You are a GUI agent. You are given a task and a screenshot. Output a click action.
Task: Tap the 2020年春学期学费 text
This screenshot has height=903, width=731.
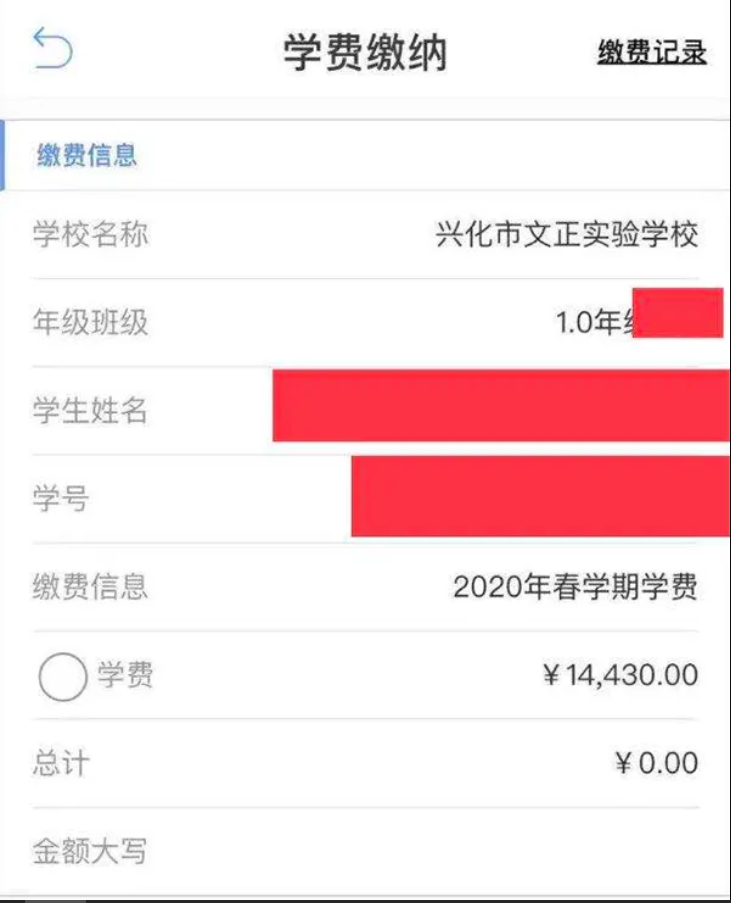click(x=575, y=586)
